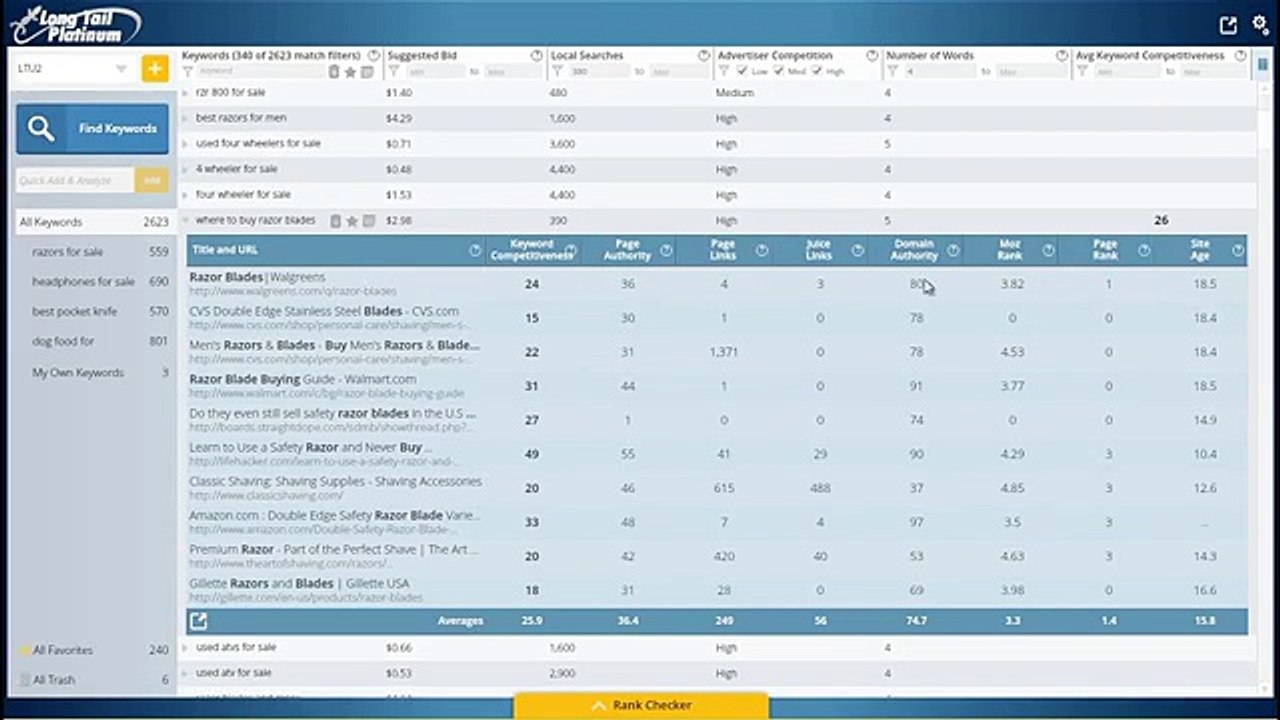
Task: Toggle the Med competition checkbox
Action: (x=780, y=72)
